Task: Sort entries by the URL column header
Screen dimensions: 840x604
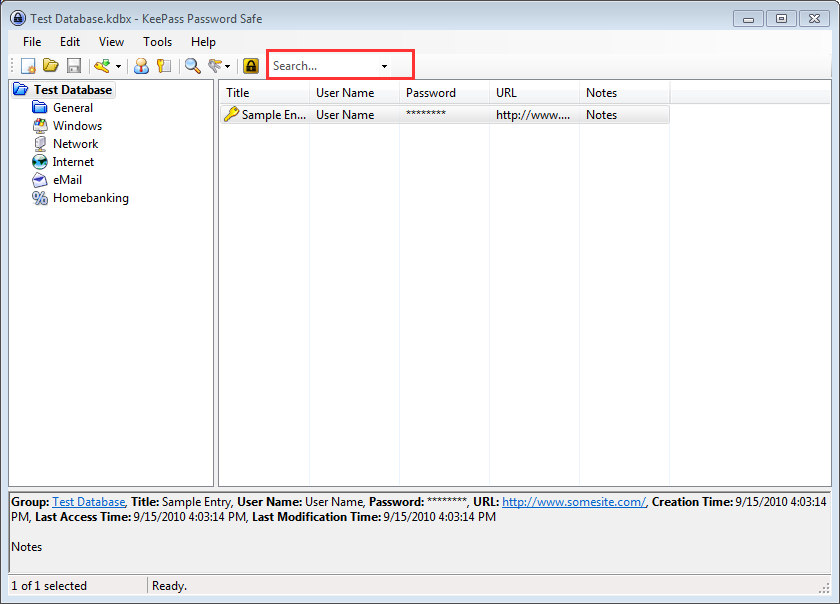Action: (535, 93)
